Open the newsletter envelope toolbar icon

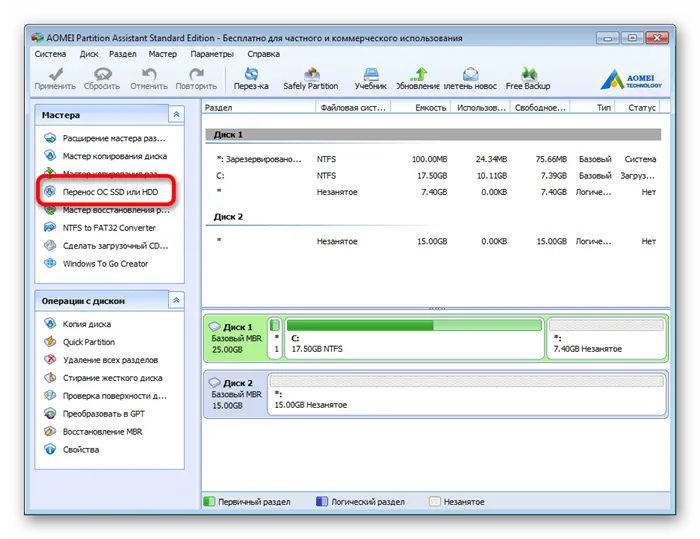(x=471, y=74)
